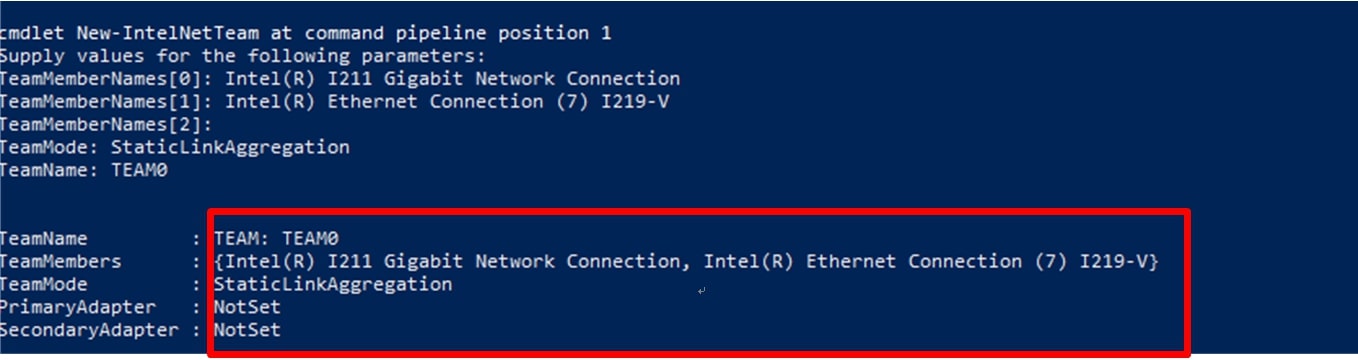Click the TeamMembers output label
The image size is (1358, 360).
point(61,261)
